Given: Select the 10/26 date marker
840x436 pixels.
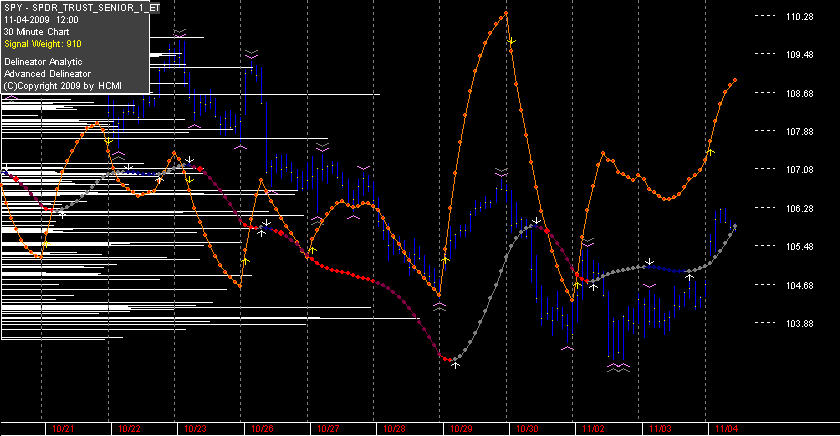Looking at the screenshot, I should pos(262,429).
